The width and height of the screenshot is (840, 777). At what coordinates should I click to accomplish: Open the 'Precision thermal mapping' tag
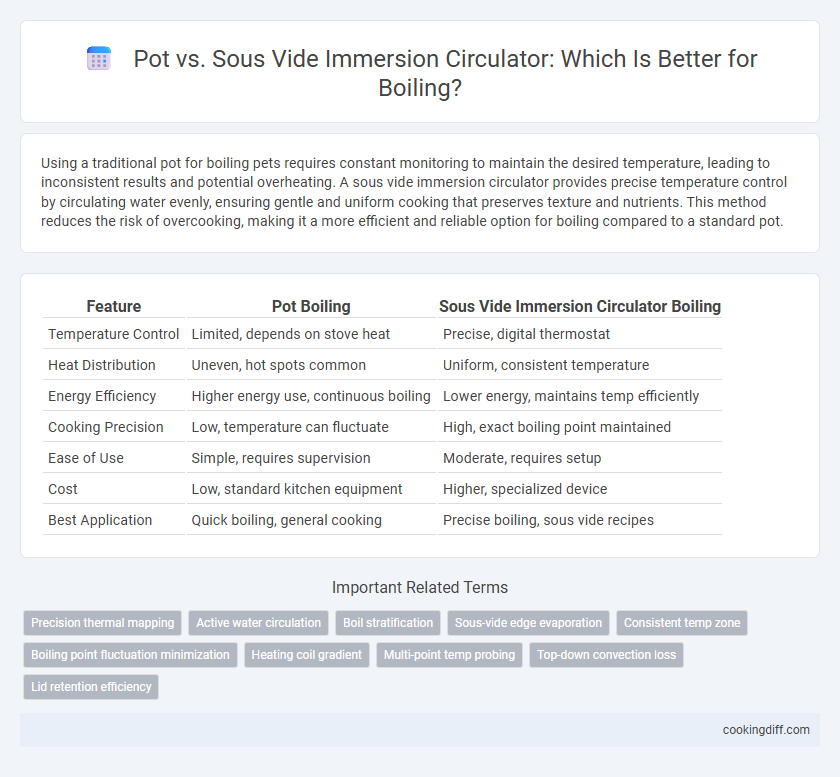[x=102, y=623]
